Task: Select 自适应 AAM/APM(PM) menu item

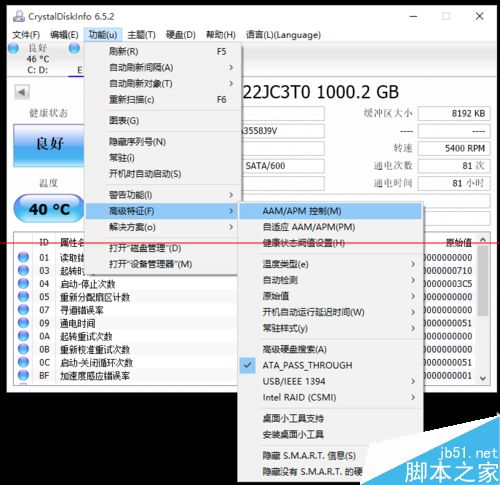Action: [x=330, y=227]
